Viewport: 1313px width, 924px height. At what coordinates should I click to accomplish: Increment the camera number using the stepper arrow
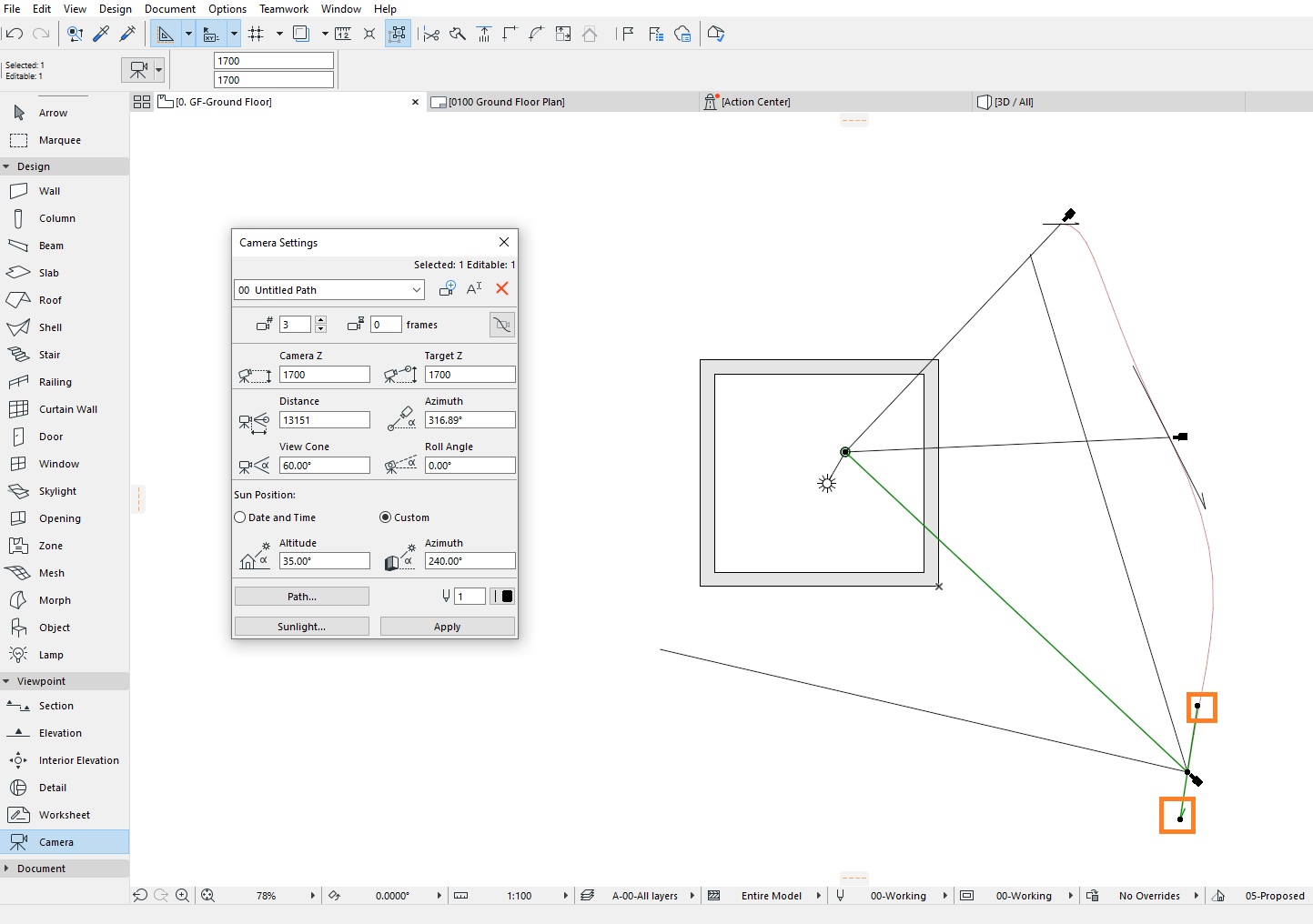coord(320,320)
